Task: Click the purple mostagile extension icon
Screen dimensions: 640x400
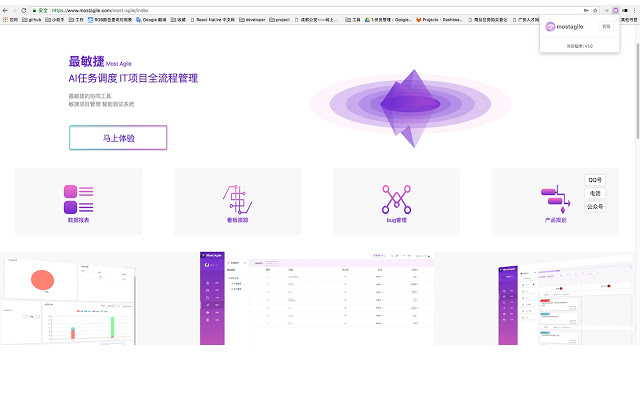Action: tap(616, 10)
